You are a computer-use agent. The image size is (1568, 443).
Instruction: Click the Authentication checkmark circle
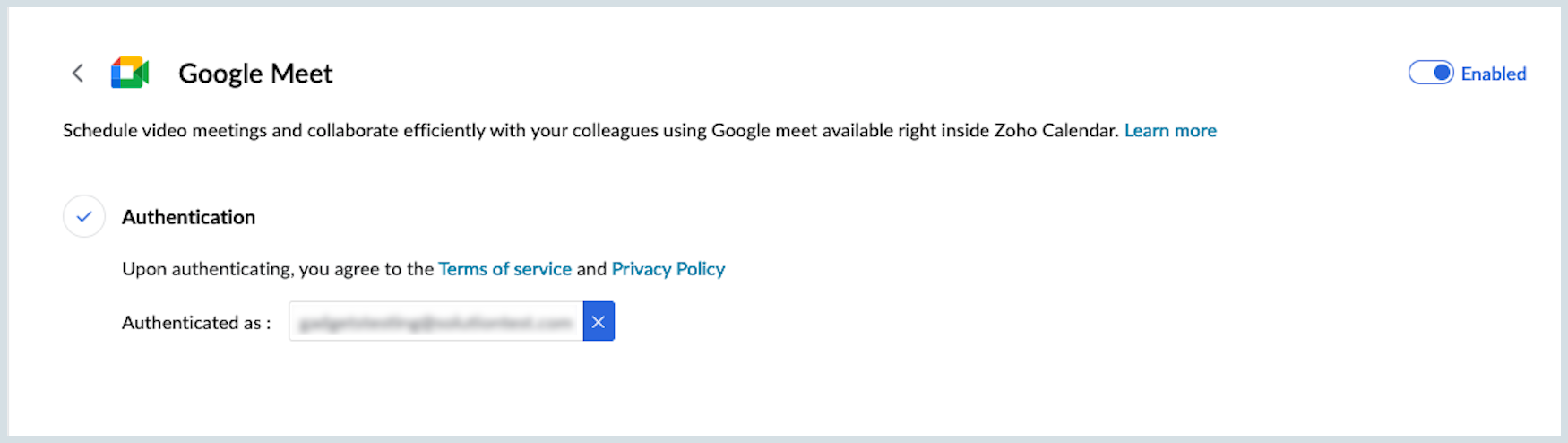tap(84, 217)
